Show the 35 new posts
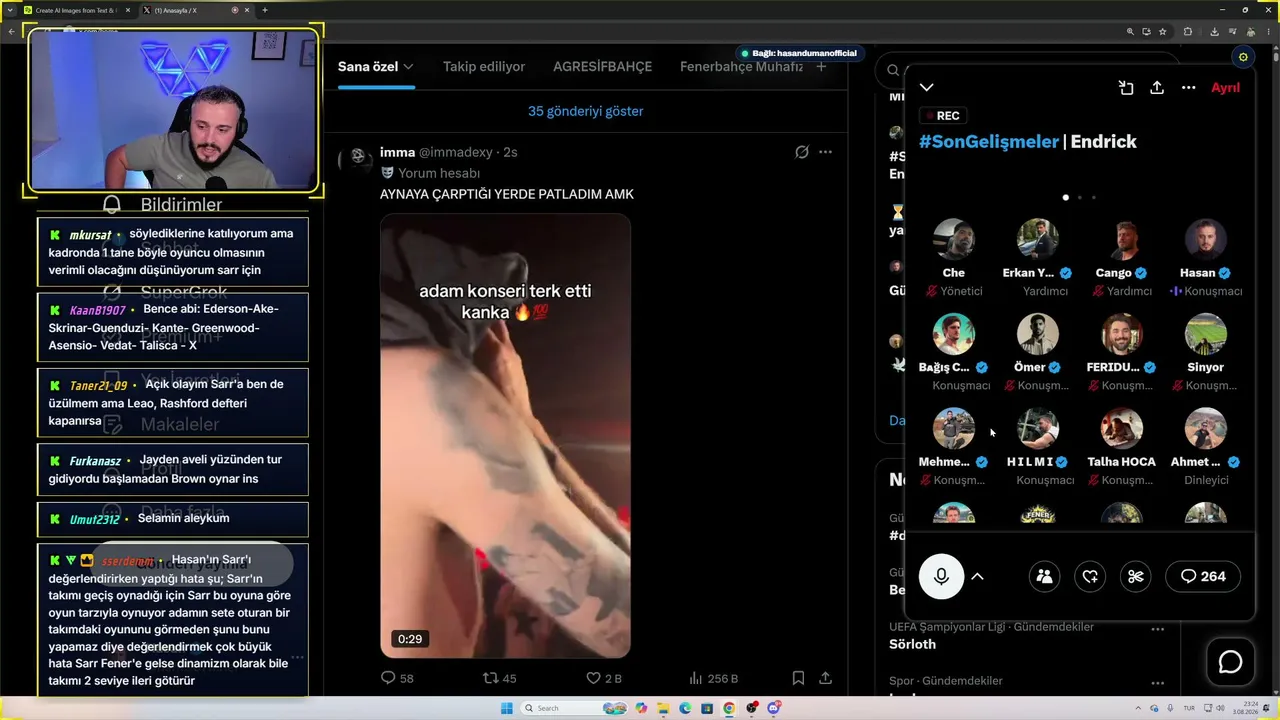Viewport: 1280px width, 720px height. (x=586, y=111)
